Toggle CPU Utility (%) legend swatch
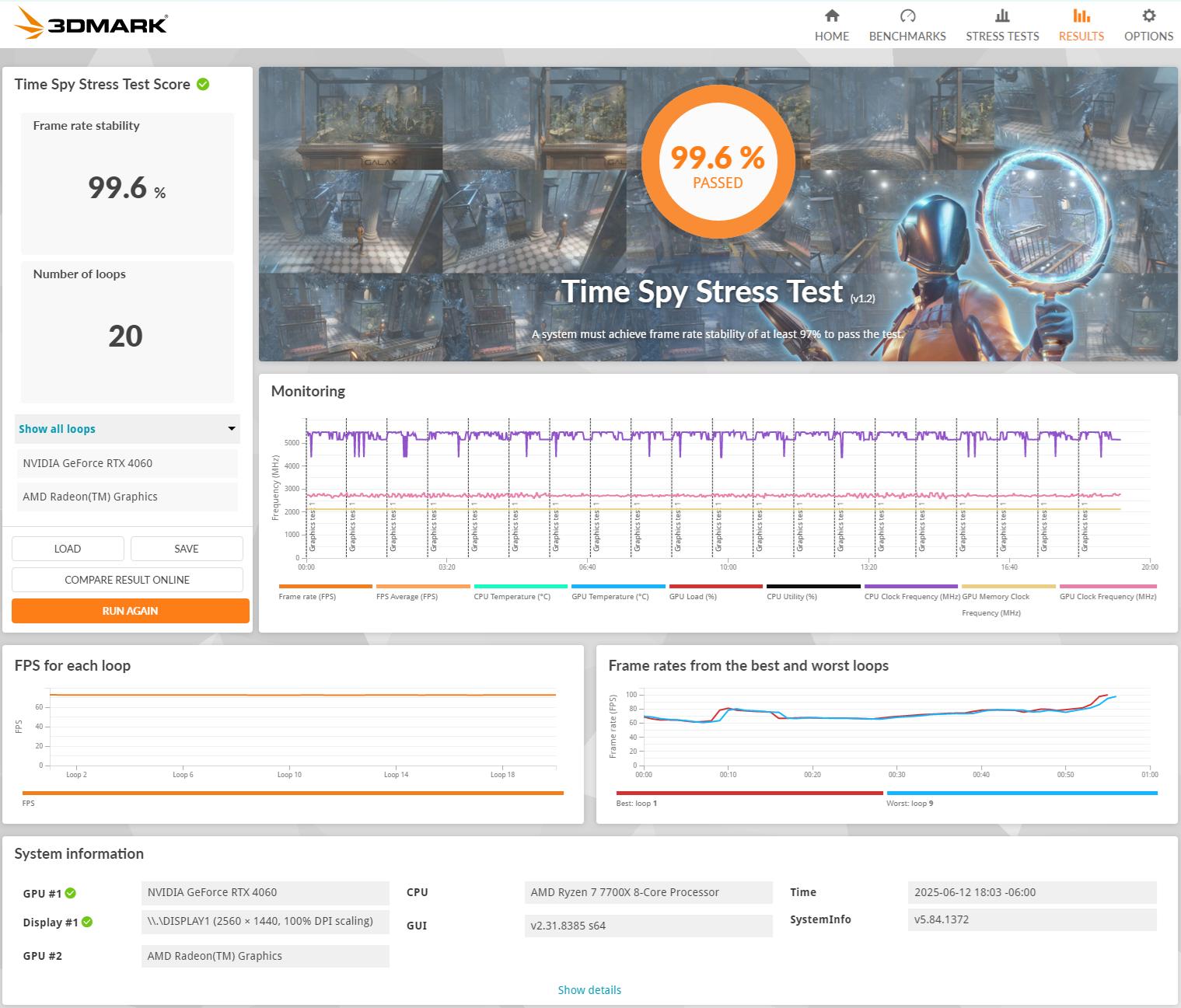This screenshot has width=1181, height=1008. [813, 587]
